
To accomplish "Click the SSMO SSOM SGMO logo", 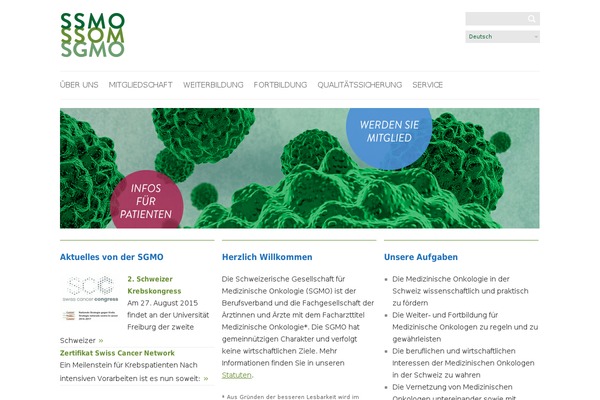I will [x=92, y=34].
